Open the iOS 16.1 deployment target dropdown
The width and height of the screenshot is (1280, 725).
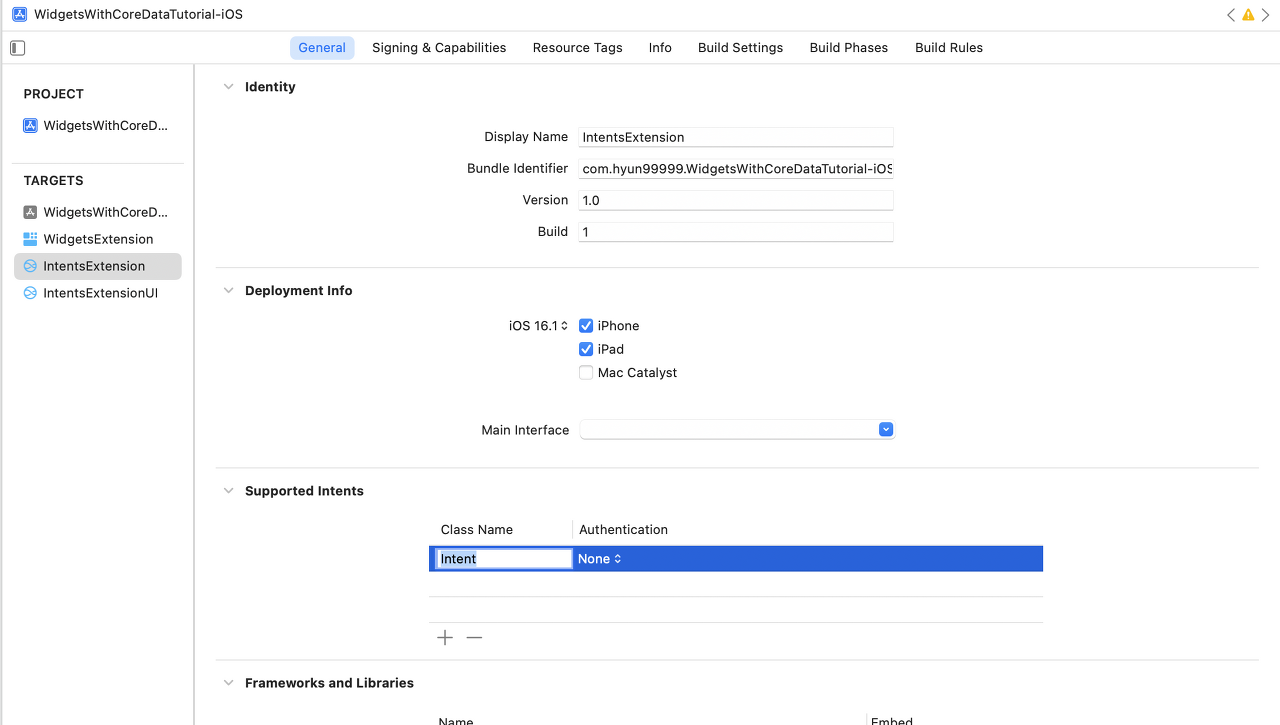[539, 326]
